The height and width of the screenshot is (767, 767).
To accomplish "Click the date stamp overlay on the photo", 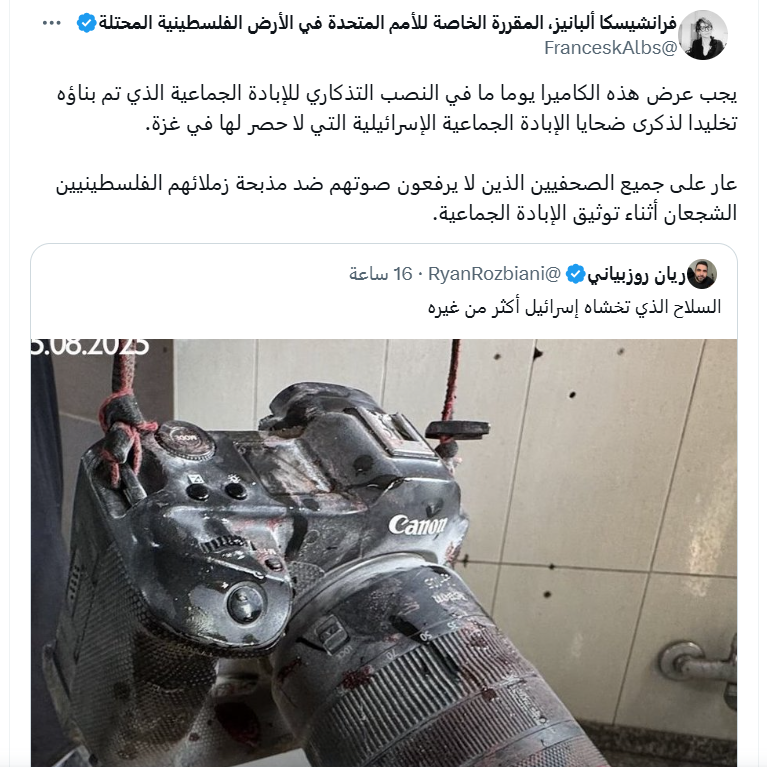I will [x=90, y=346].
